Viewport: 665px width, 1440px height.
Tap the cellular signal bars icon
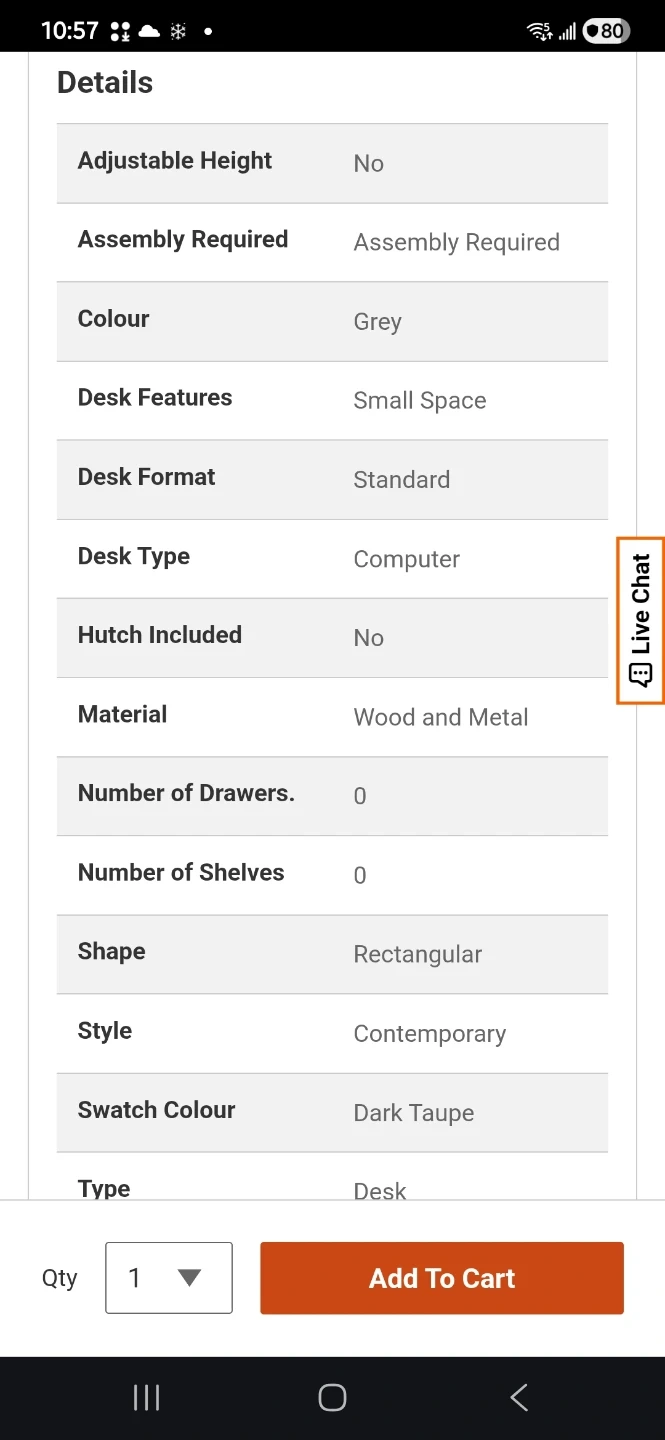(567, 32)
